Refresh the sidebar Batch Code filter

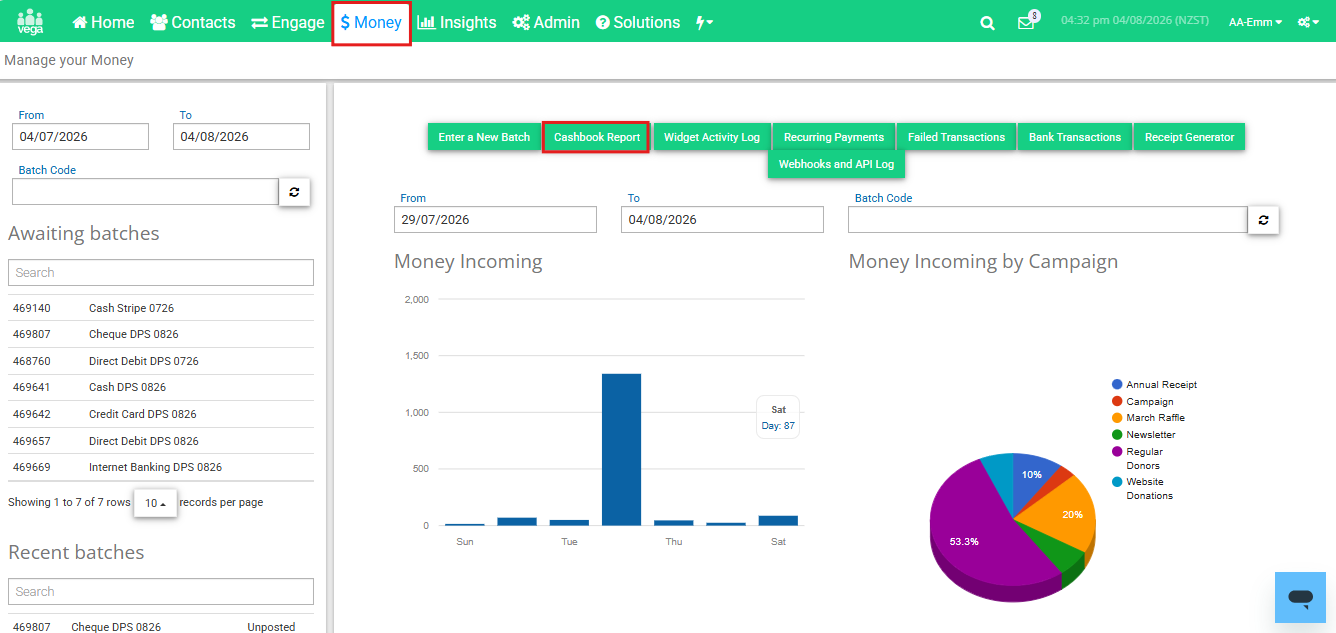[294, 192]
